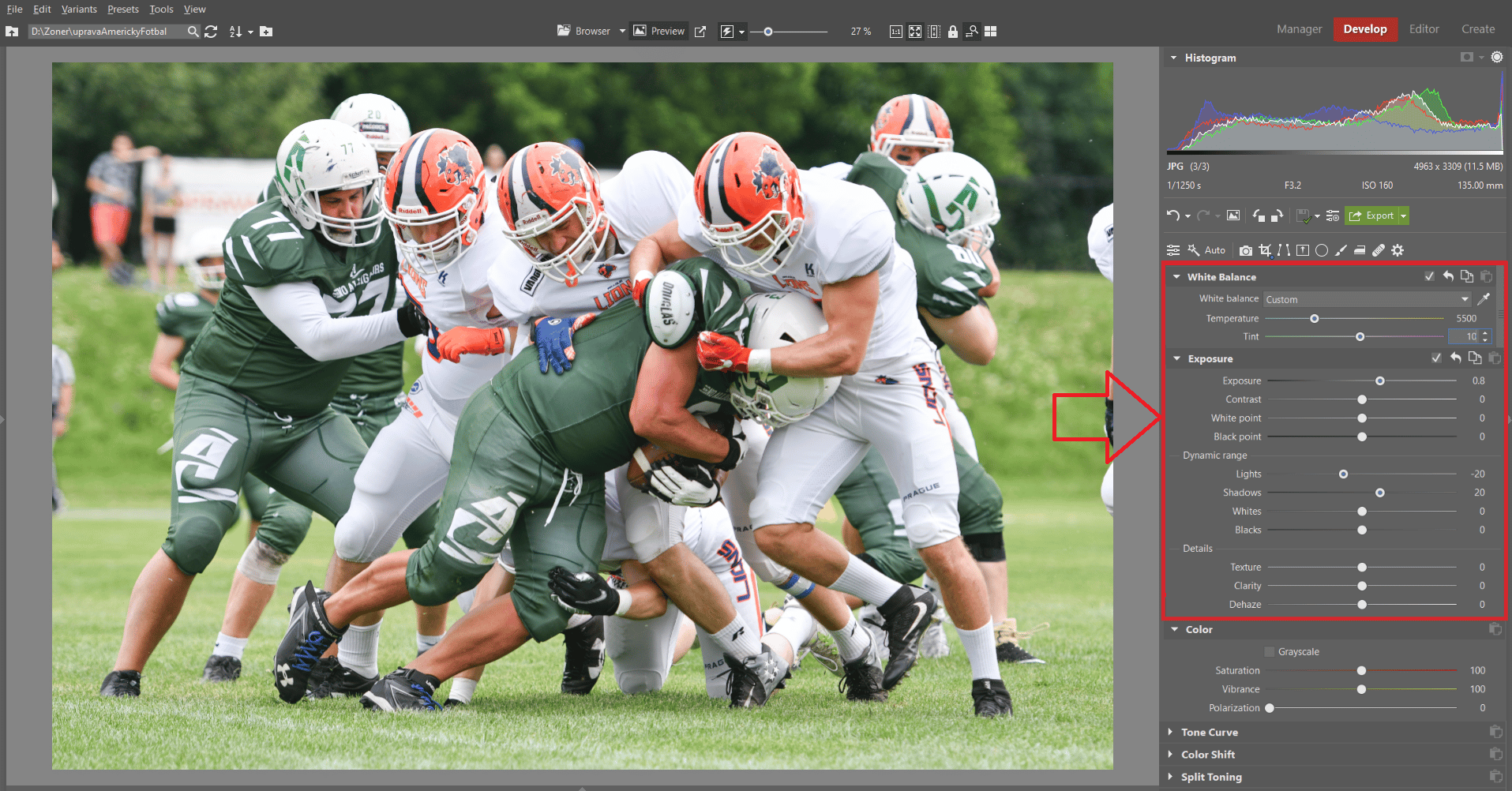Viewport: 1512px width, 791px height.
Task: Switch to the Manager module
Action: click(x=1299, y=29)
